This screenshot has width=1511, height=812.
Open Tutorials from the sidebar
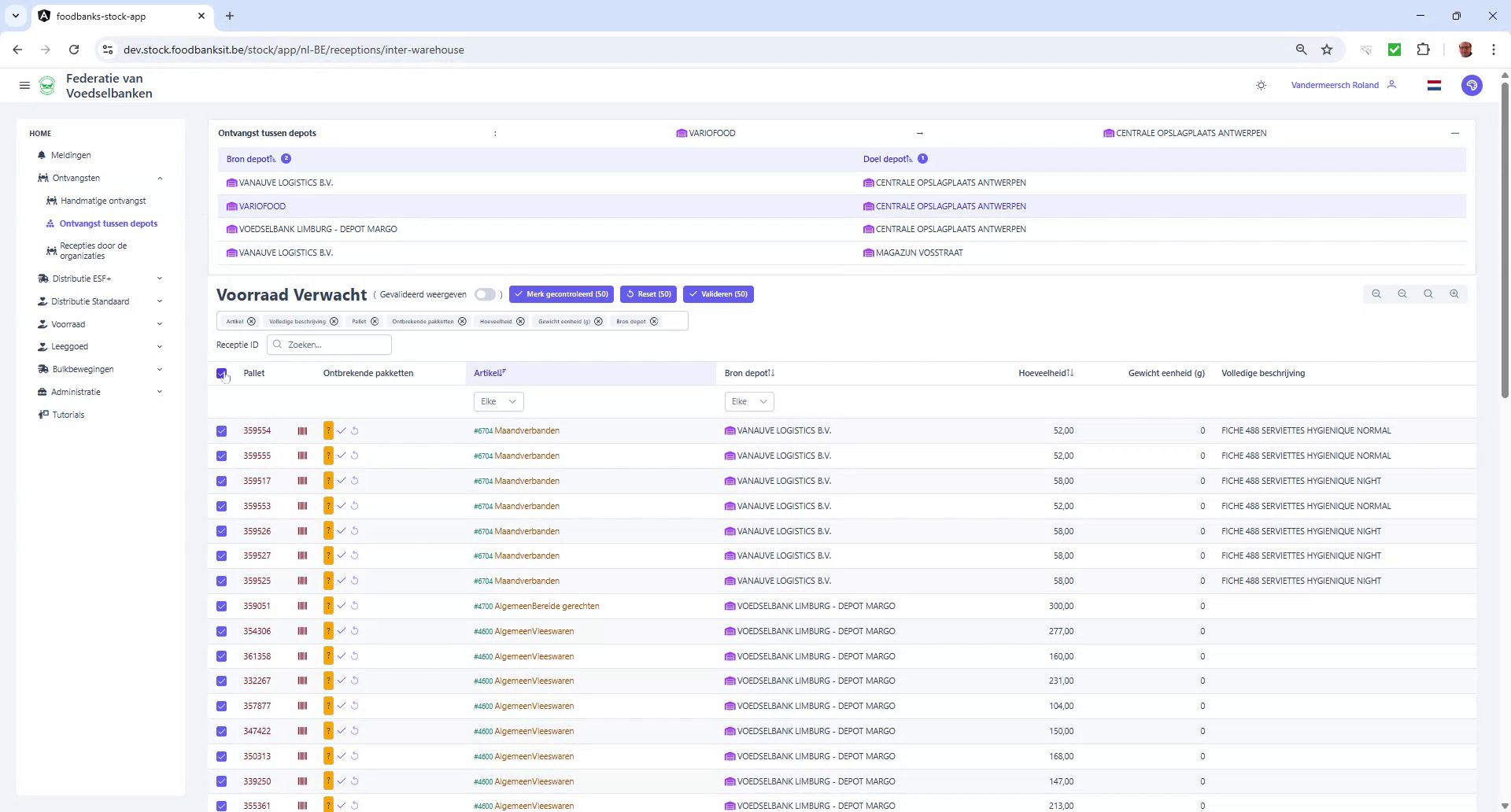pyautogui.click(x=68, y=415)
